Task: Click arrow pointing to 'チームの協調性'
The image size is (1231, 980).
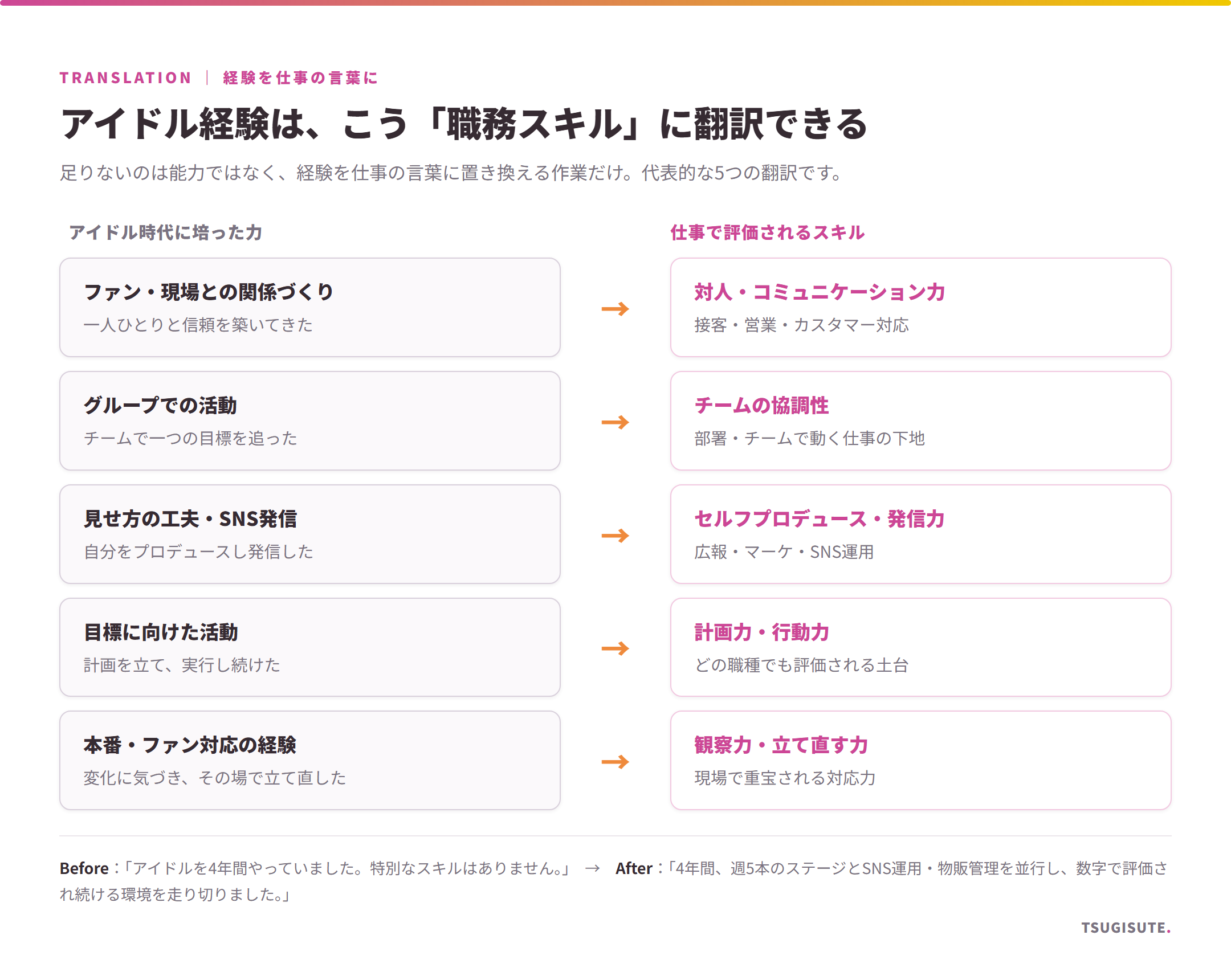Action: tap(615, 422)
